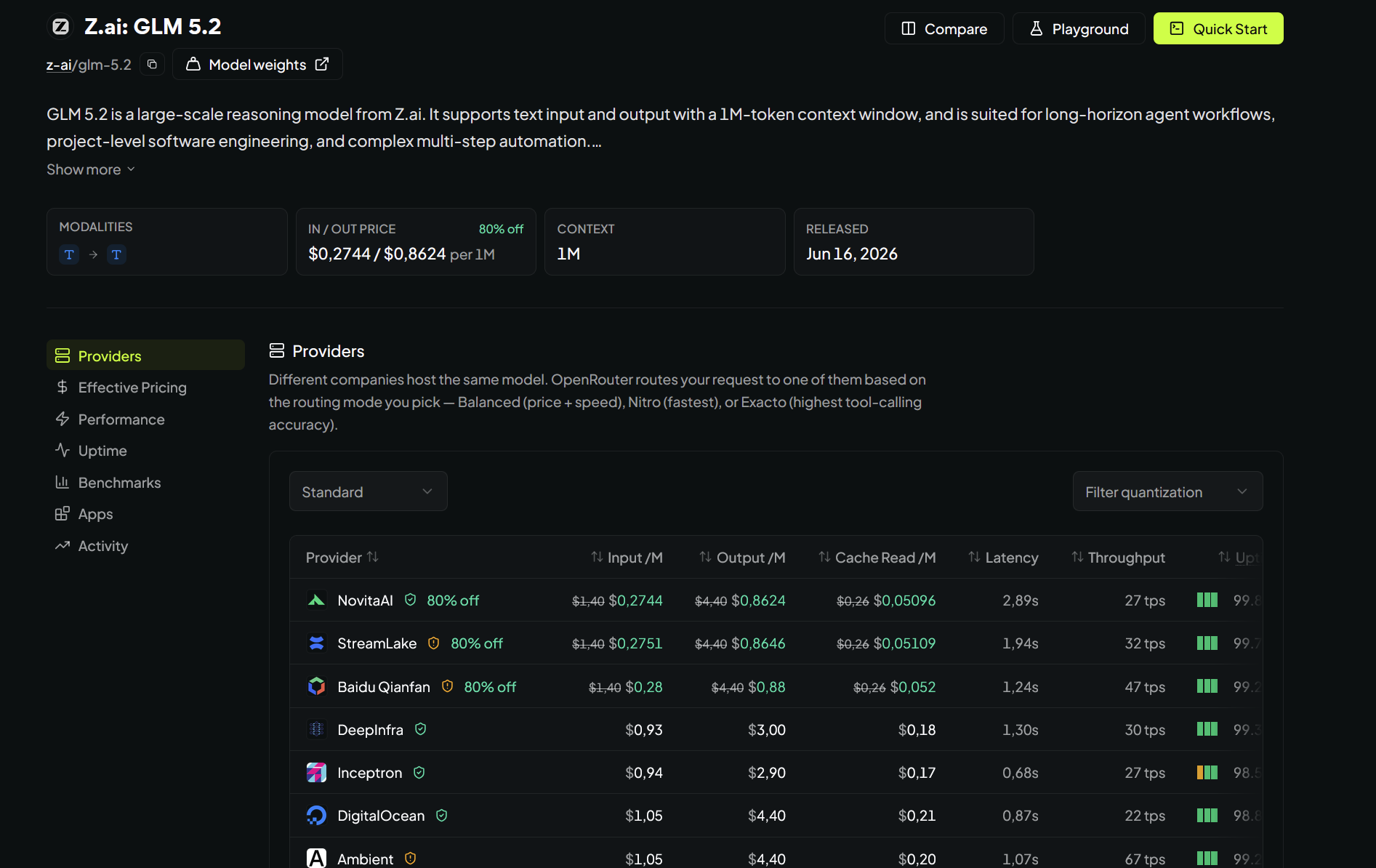Open the Model weights link

coord(257,65)
